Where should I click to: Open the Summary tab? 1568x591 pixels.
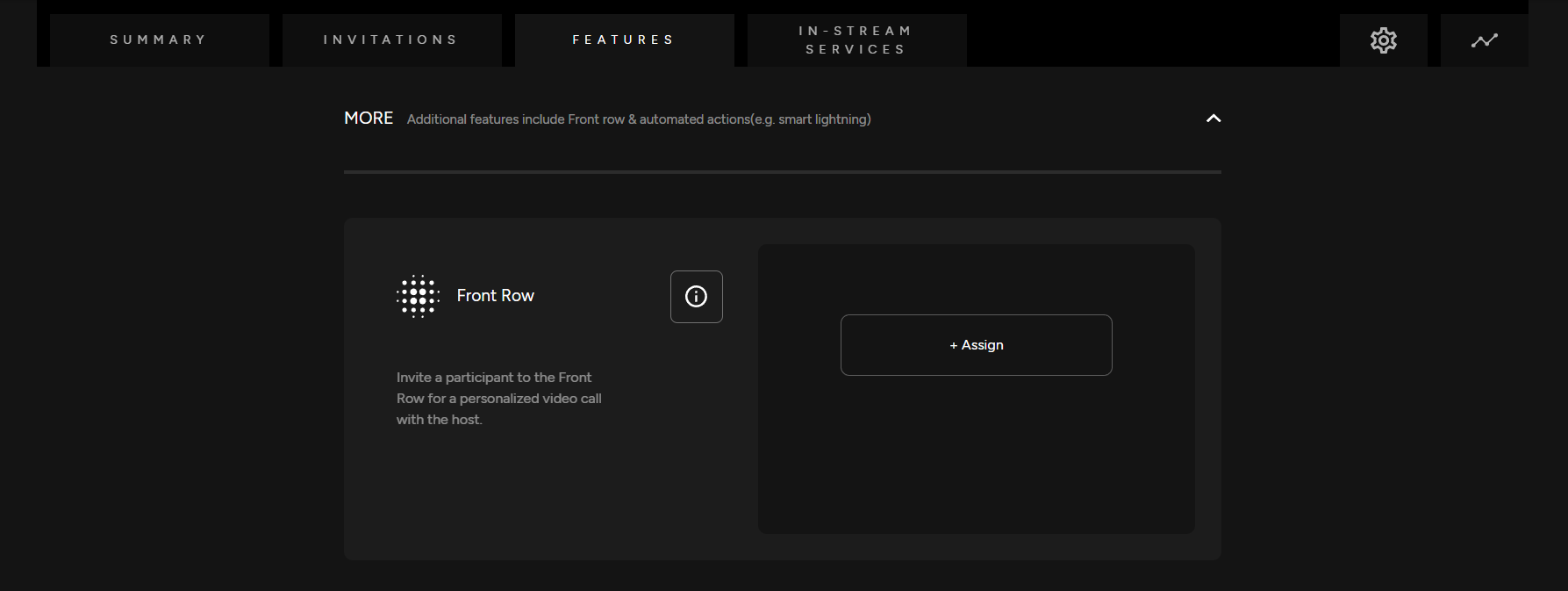[159, 40]
